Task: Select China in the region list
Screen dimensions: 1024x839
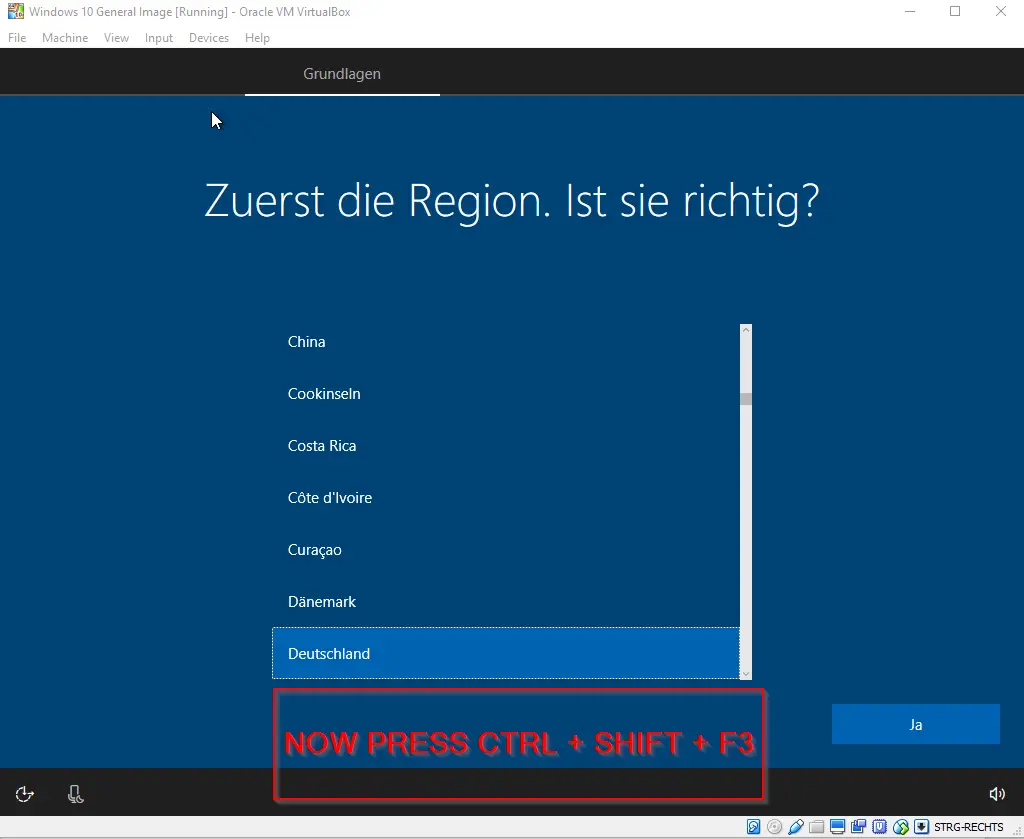Action: pyautogui.click(x=506, y=341)
